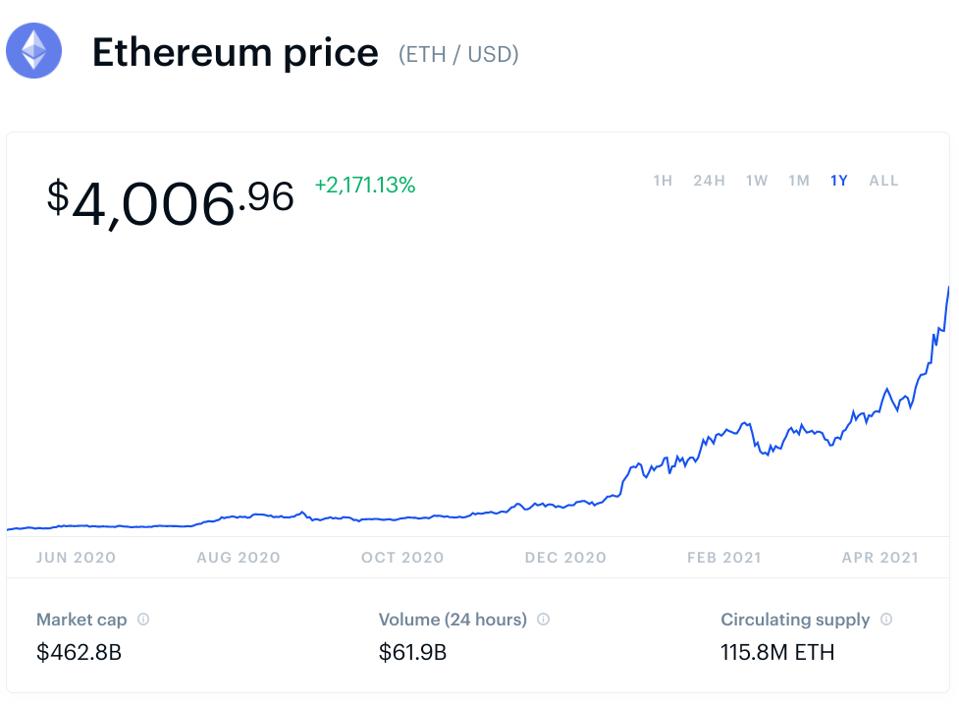Screen dimensions: 959x704
Task: Select the 1W time range
Action: tap(756, 181)
